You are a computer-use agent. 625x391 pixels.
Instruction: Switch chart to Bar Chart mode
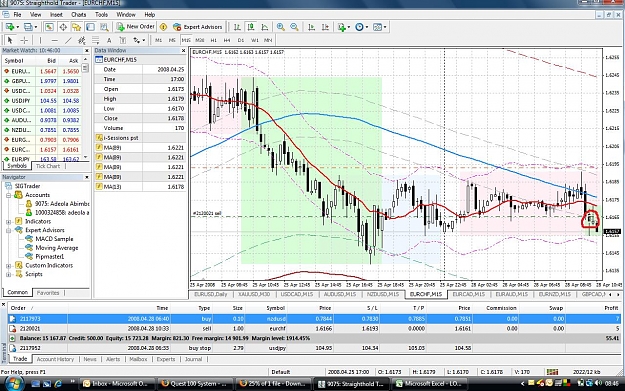(x=237, y=27)
